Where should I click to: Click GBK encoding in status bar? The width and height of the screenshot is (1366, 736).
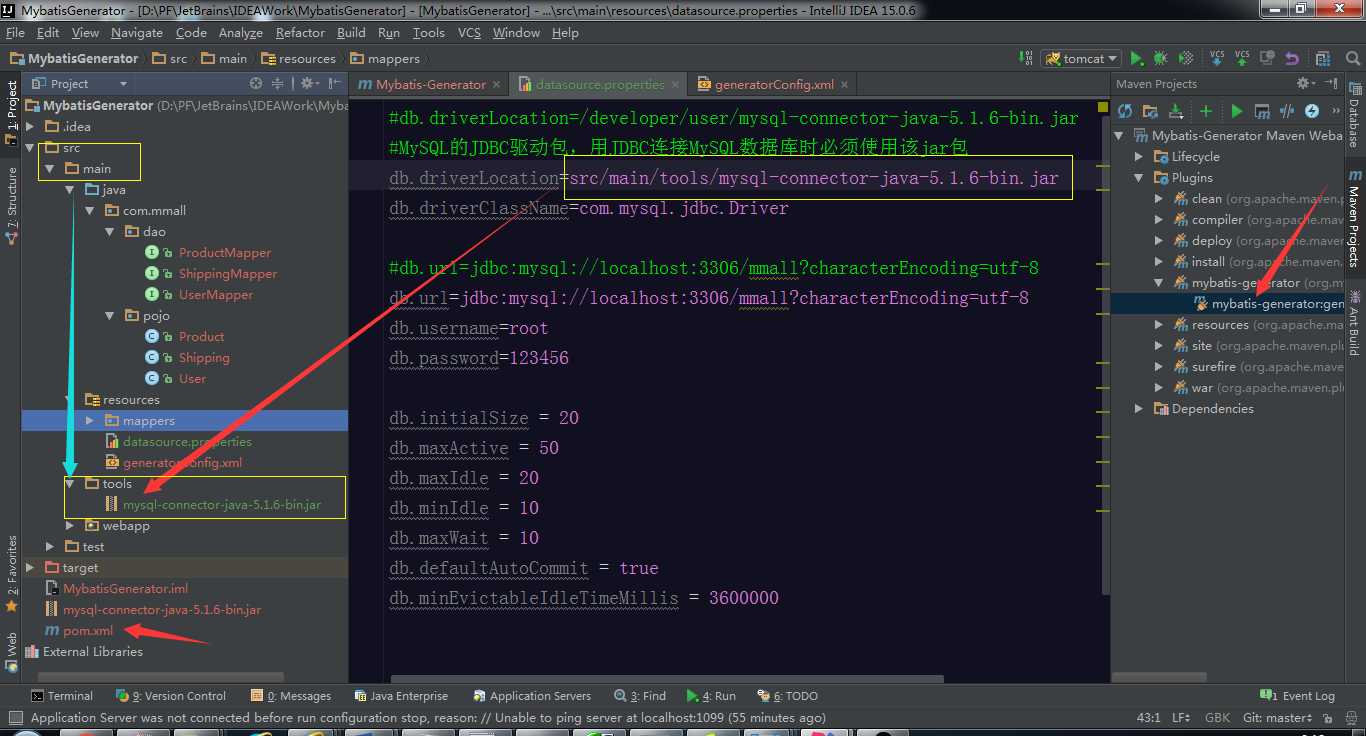1217,718
